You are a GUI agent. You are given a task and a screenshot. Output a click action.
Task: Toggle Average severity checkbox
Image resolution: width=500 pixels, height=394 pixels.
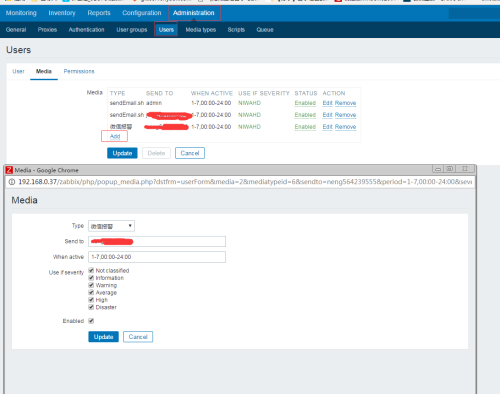91,292
